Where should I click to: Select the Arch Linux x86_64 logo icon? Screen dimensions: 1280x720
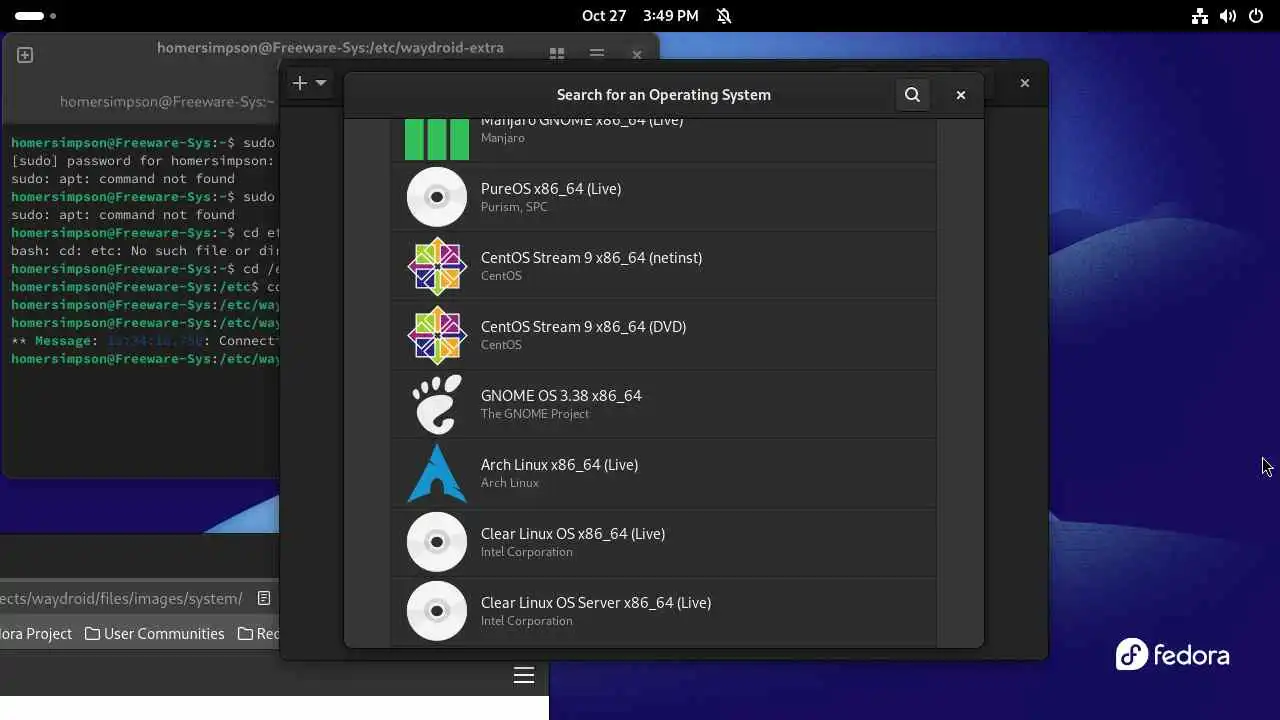[x=437, y=473]
